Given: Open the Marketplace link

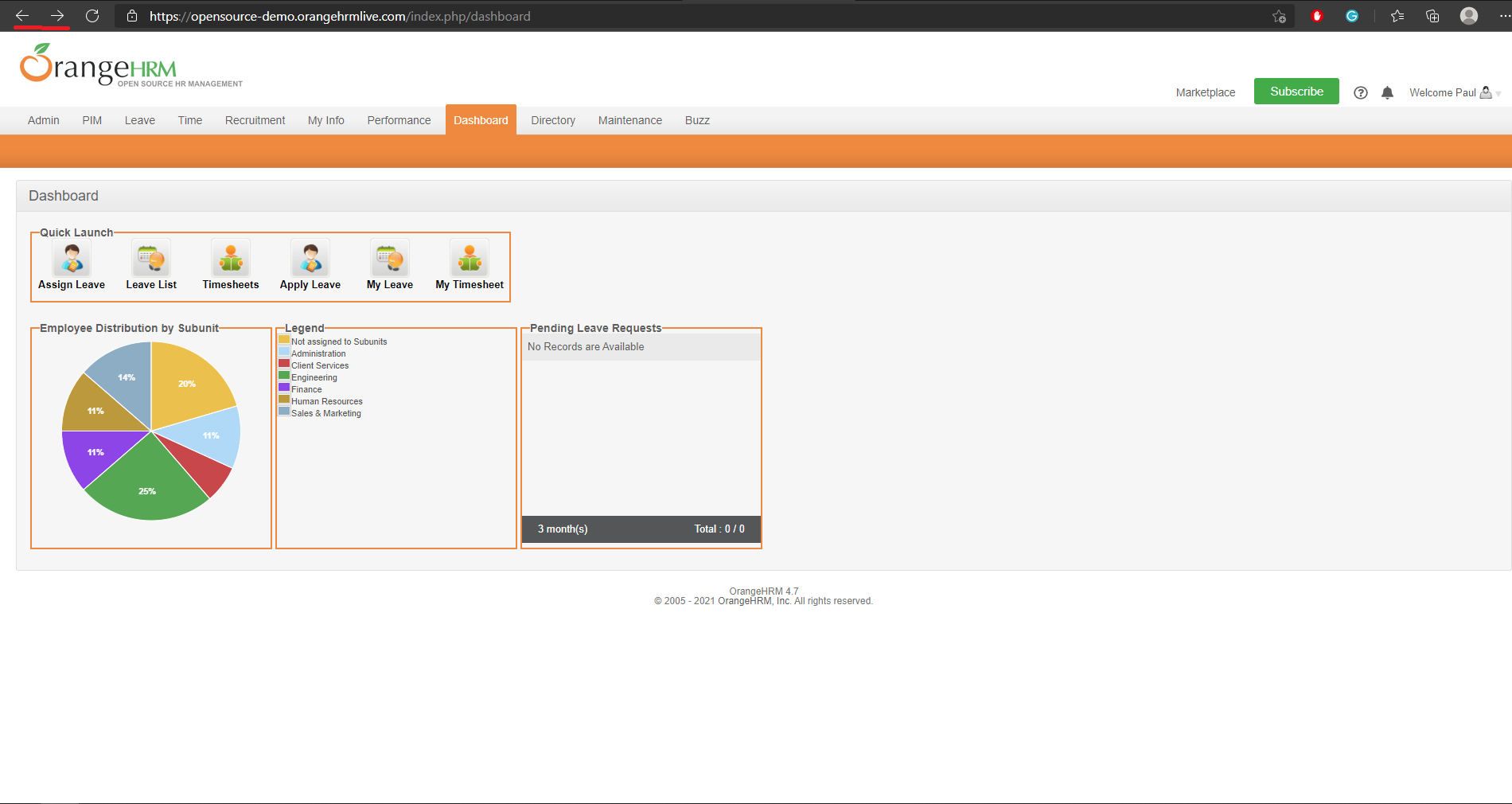Looking at the screenshot, I should [1206, 92].
